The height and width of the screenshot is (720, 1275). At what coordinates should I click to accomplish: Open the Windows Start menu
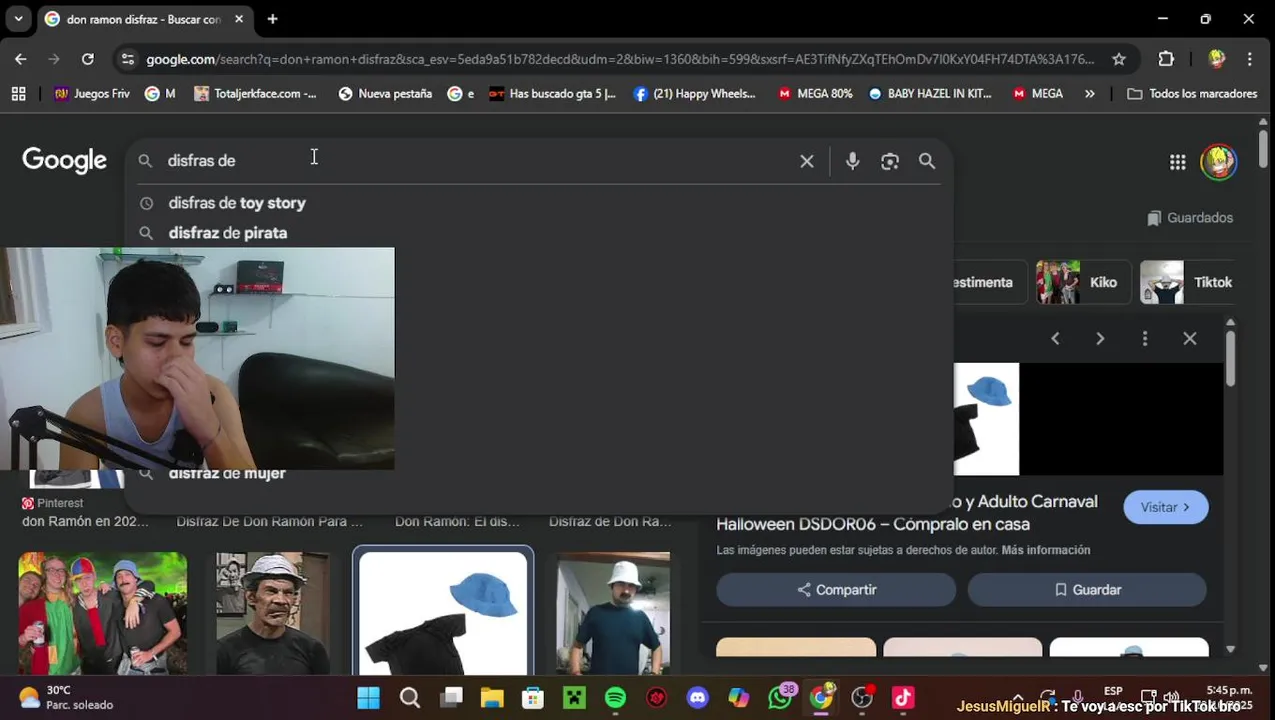click(x=368, y=697)
